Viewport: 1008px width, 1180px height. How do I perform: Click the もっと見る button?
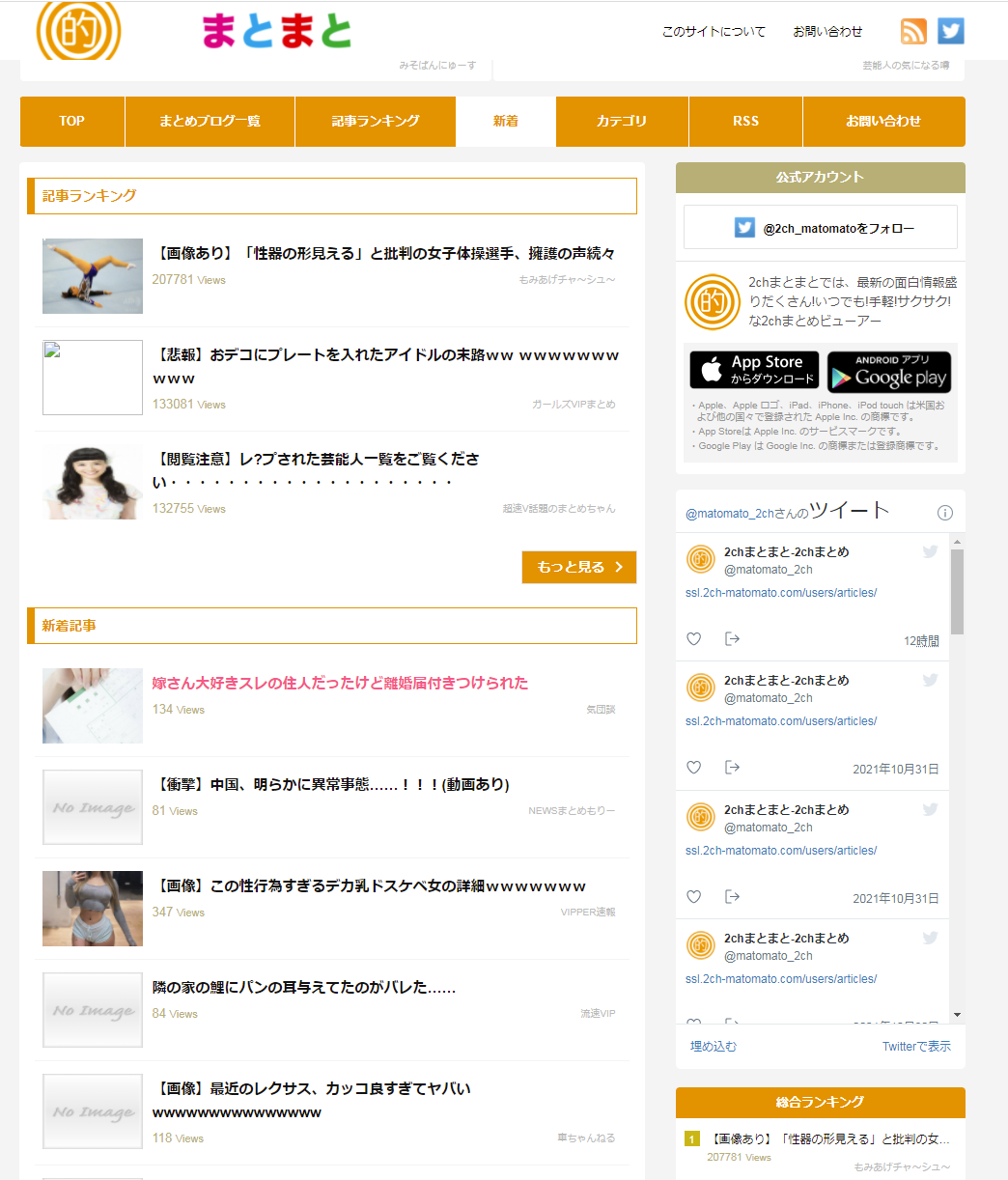pos(579,568)
